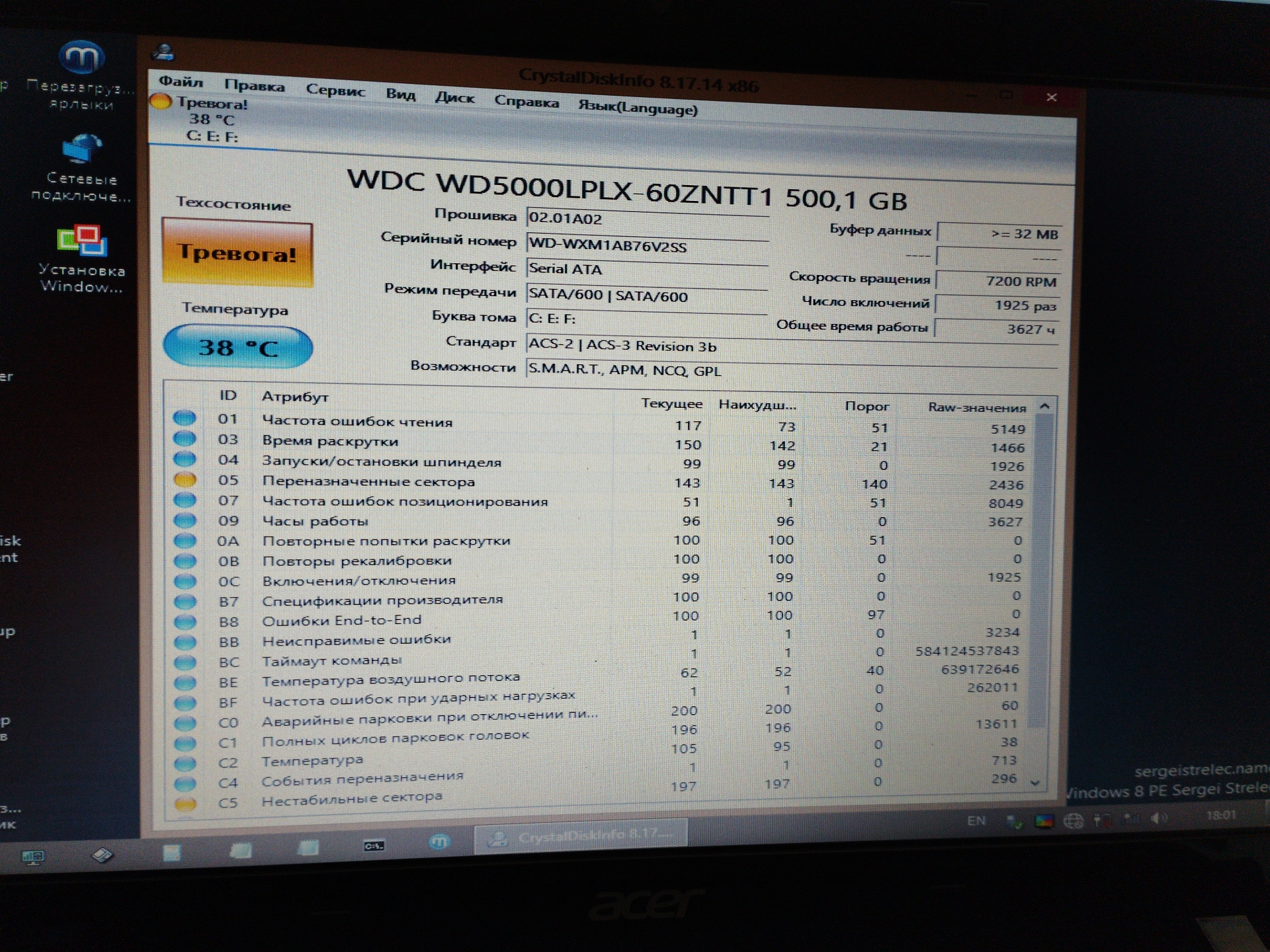Click orange warning icon for attribute C5
Viewport: 1270px width, 952px height.
pyautogui.click(x=185, y=803)
